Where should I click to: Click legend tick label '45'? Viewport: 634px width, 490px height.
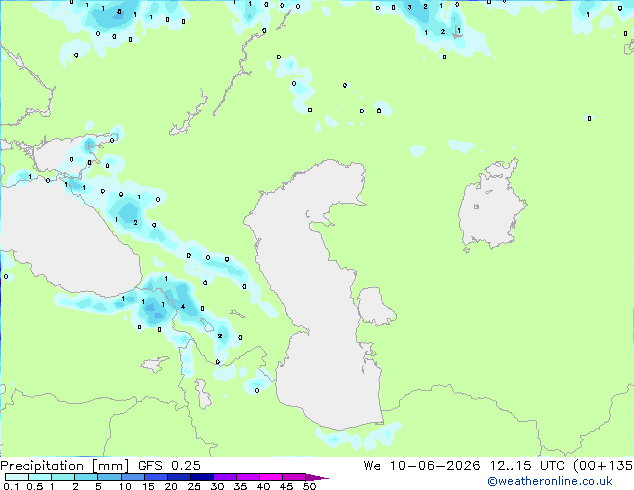click(x=286, y=486)
